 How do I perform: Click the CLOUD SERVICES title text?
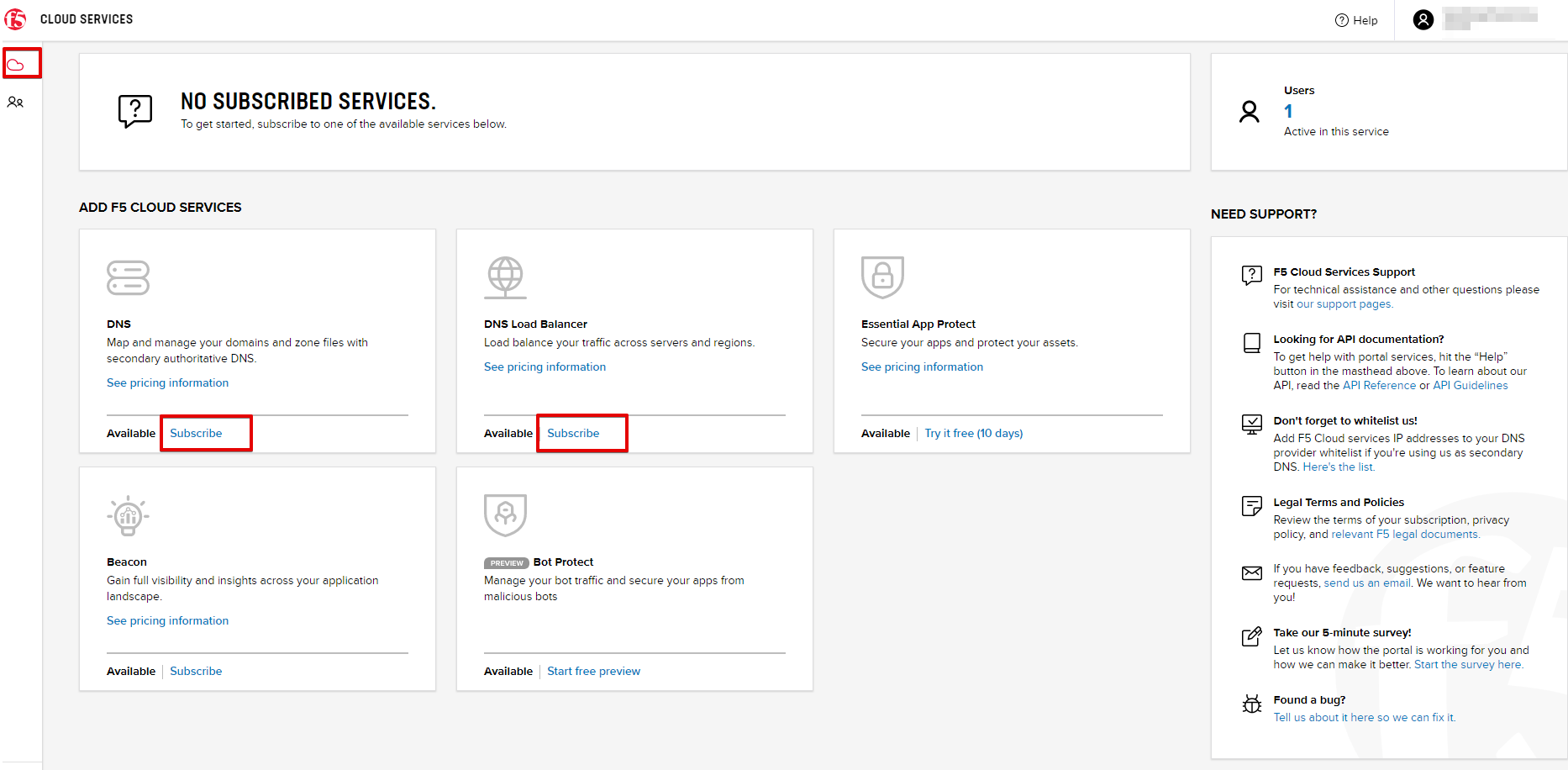[x=87, y=19]
